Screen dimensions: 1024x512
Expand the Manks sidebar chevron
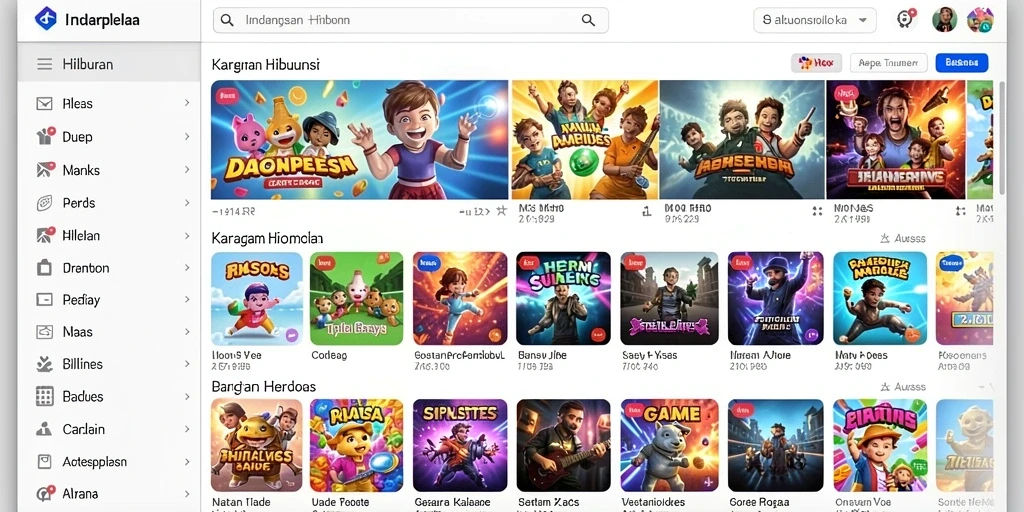pos(187,170)
